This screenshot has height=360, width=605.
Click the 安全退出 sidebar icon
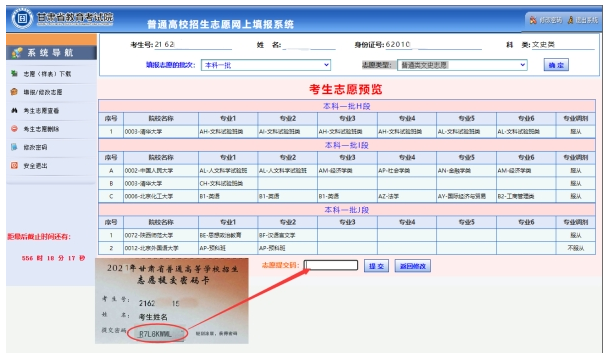coord(14,166)
